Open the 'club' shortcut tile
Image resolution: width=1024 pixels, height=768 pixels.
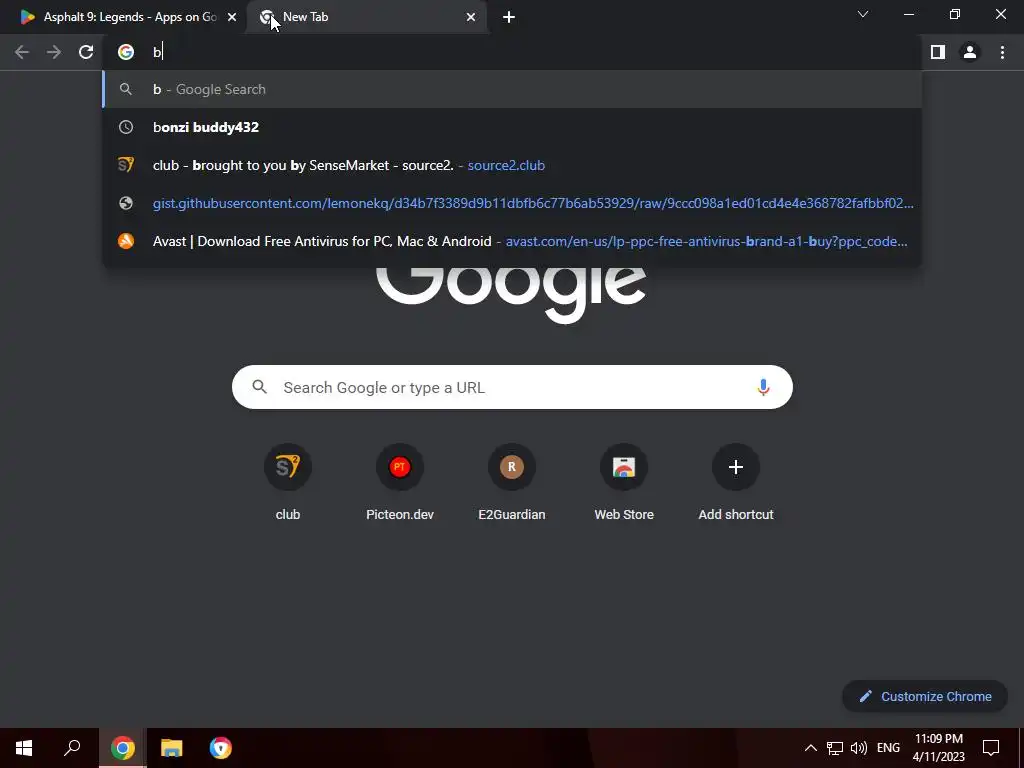(x=287, y=483)
